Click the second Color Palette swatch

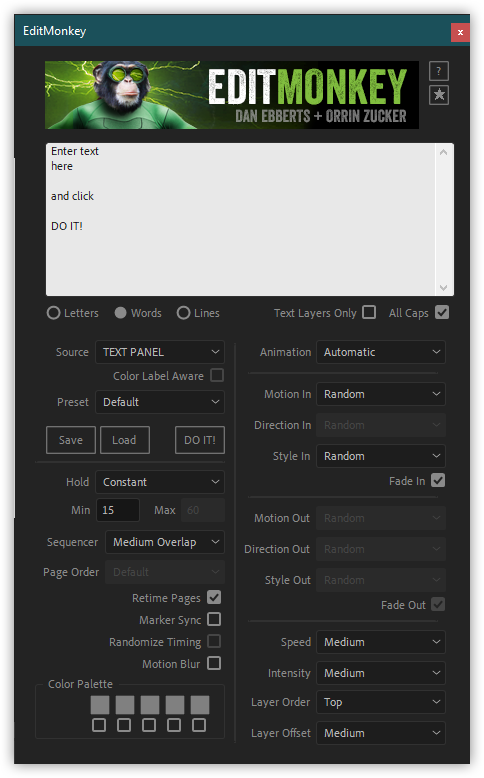point(125,705)
